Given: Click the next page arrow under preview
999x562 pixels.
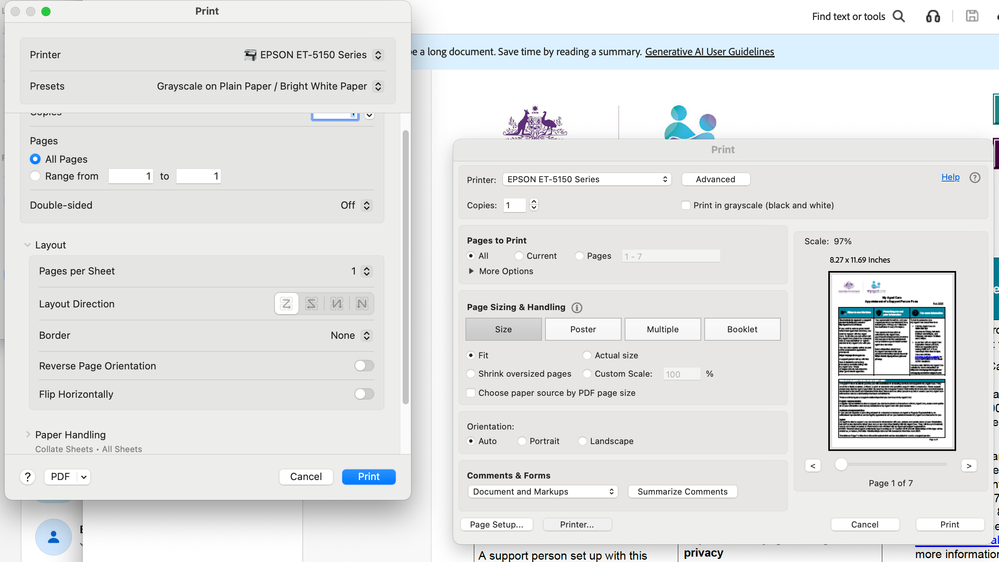Looking at the screenshot, I should pos(968,466).
